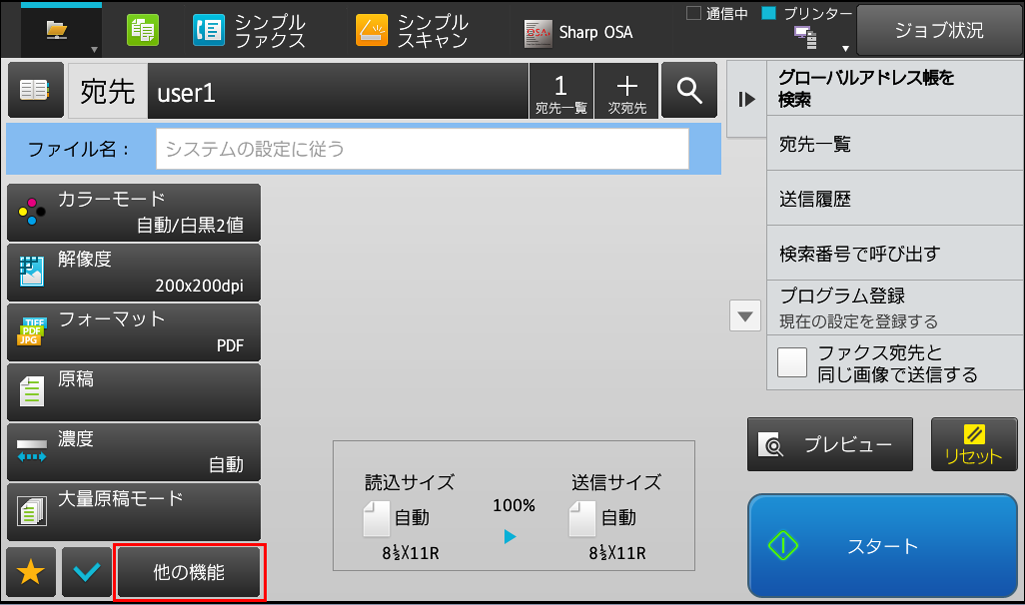
Task: Enable ファクス宛先と同じ画像で送信する checkbox
Action: tap(792, 363)
